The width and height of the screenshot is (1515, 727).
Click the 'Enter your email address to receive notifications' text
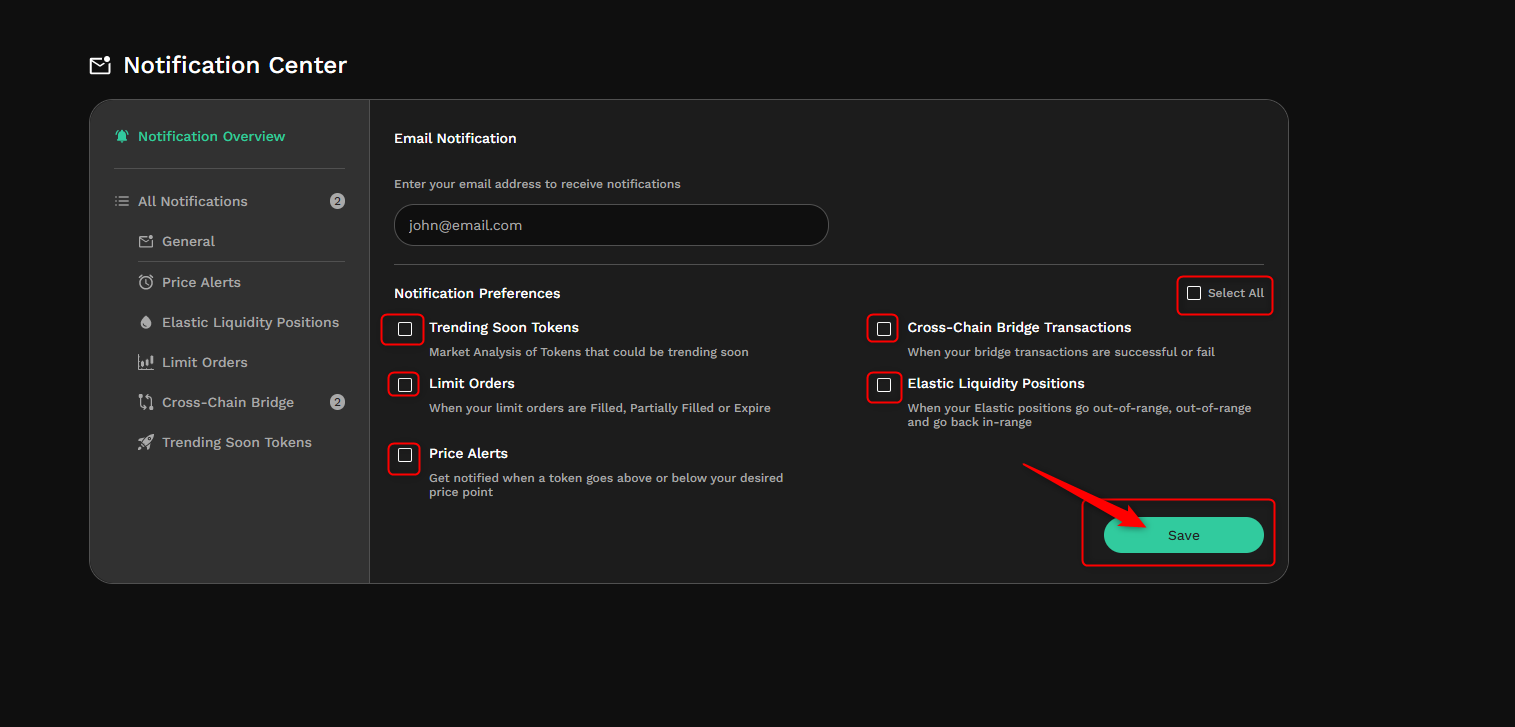pyautogui.click(x=537, y=184)
